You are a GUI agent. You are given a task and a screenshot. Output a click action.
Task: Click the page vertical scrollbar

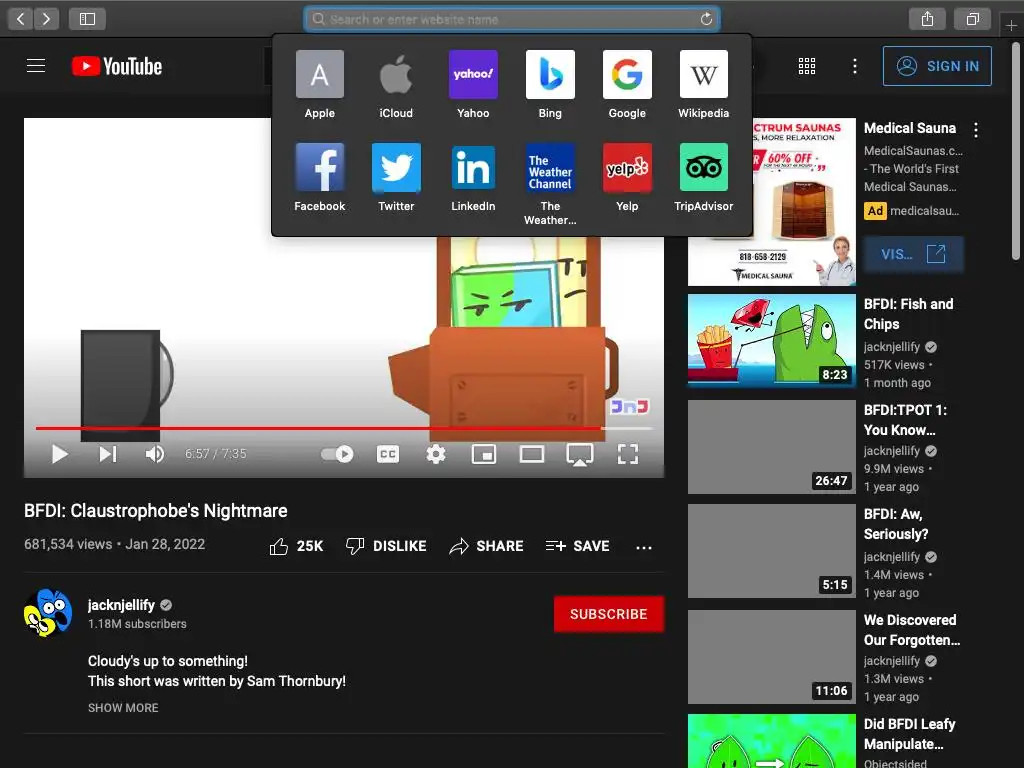pyautogui.click(x=1016, y=152)
